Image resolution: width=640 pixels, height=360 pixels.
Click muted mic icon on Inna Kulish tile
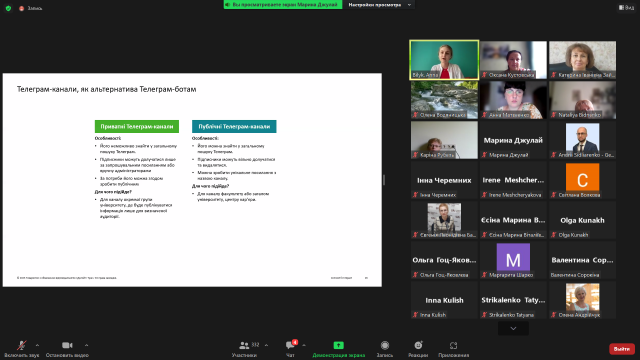pos(416,315)
